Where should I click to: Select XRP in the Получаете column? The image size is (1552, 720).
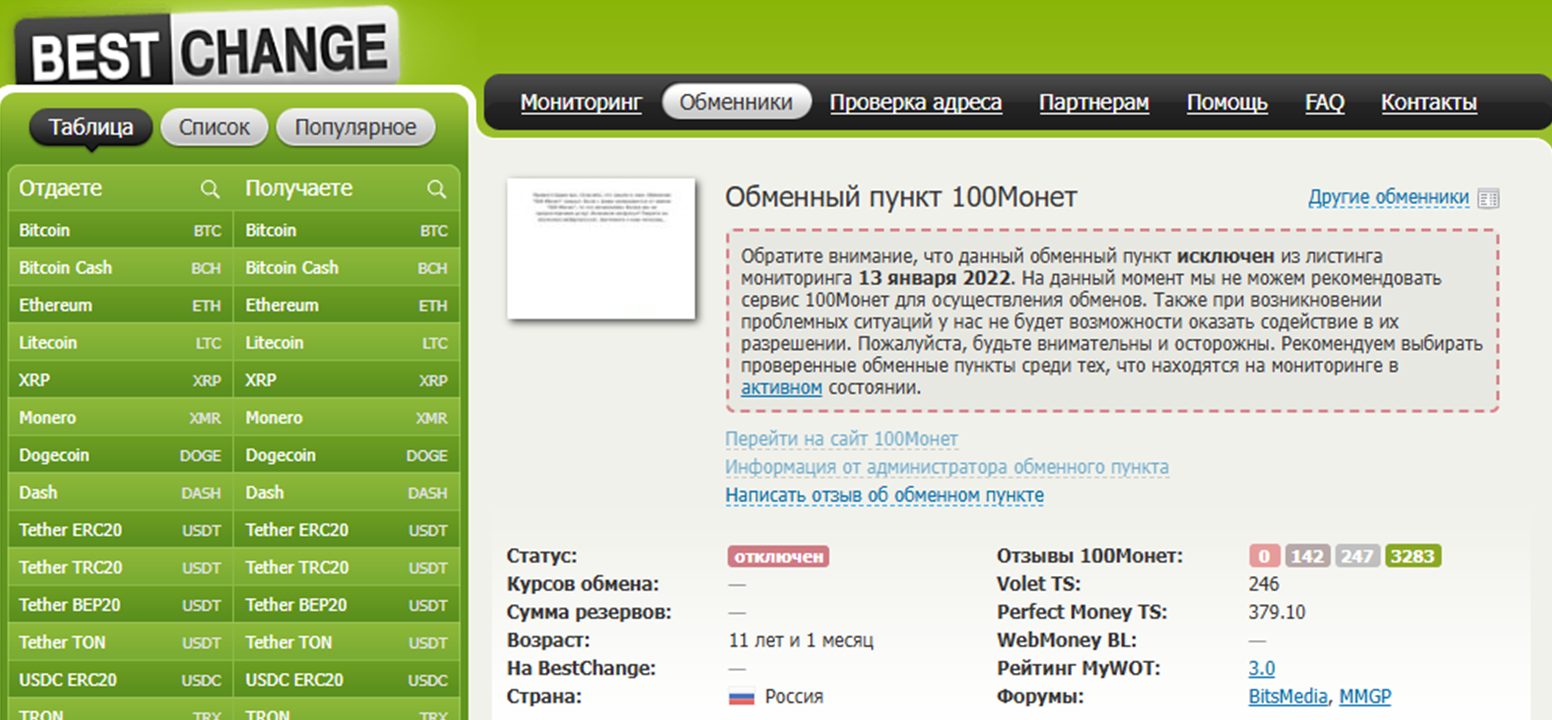click(x=347, y=380)
